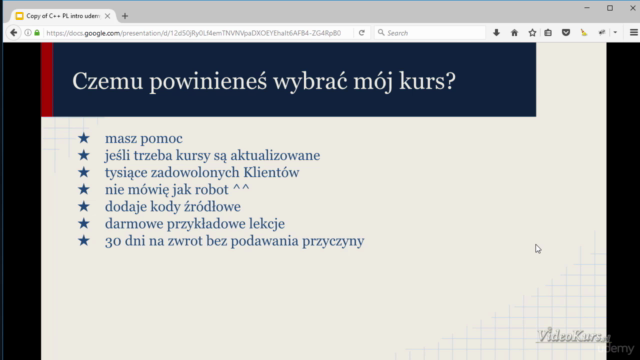Click 'nie mówię jak robot ^^' line
This screenshot has width=640, height=360.
click(x=177, y=189)
